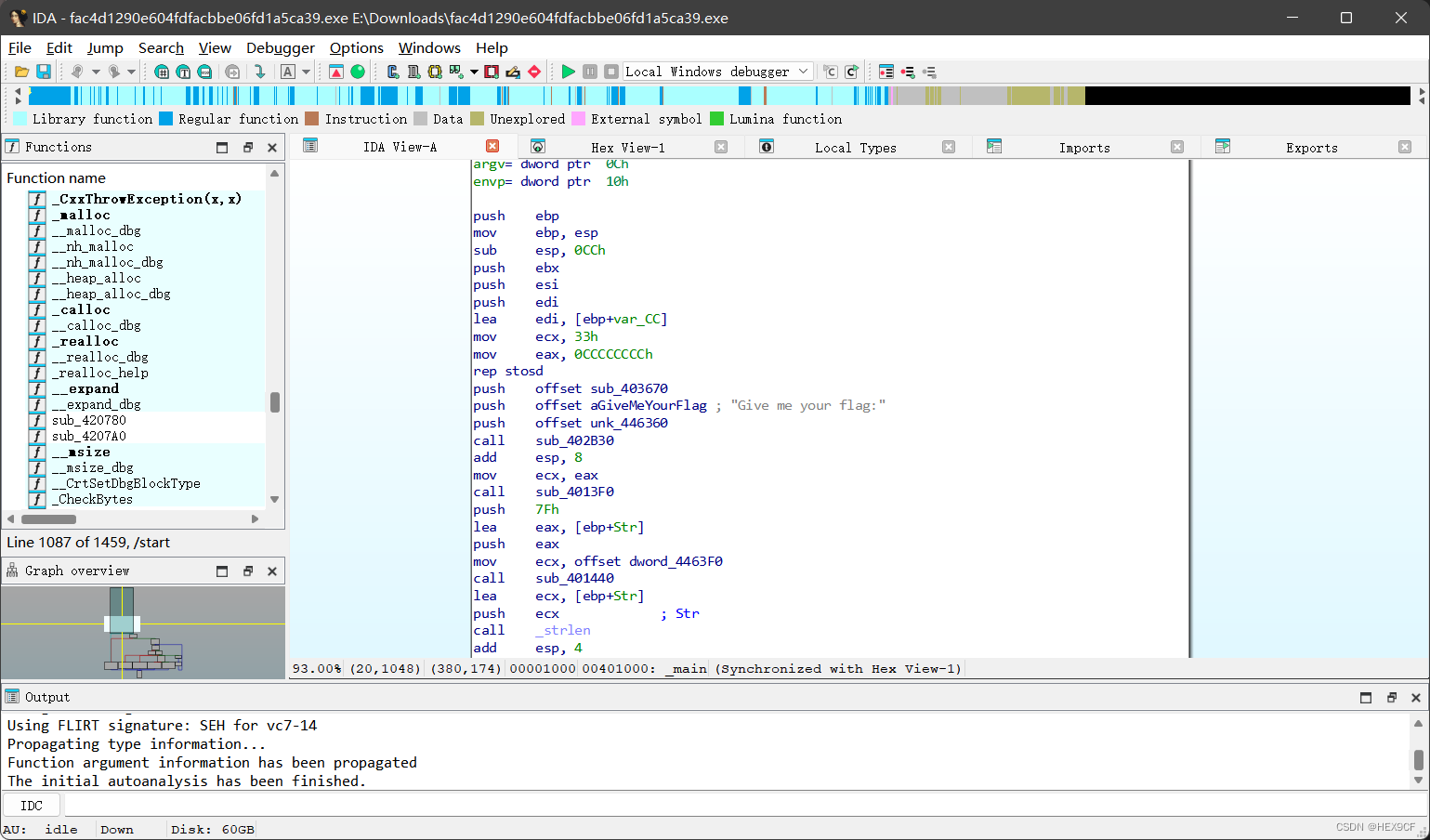Viewport: 1430px width, 840px height.
Task: Click the text search 'A' toolbar icon
Action: coord(287,72)
